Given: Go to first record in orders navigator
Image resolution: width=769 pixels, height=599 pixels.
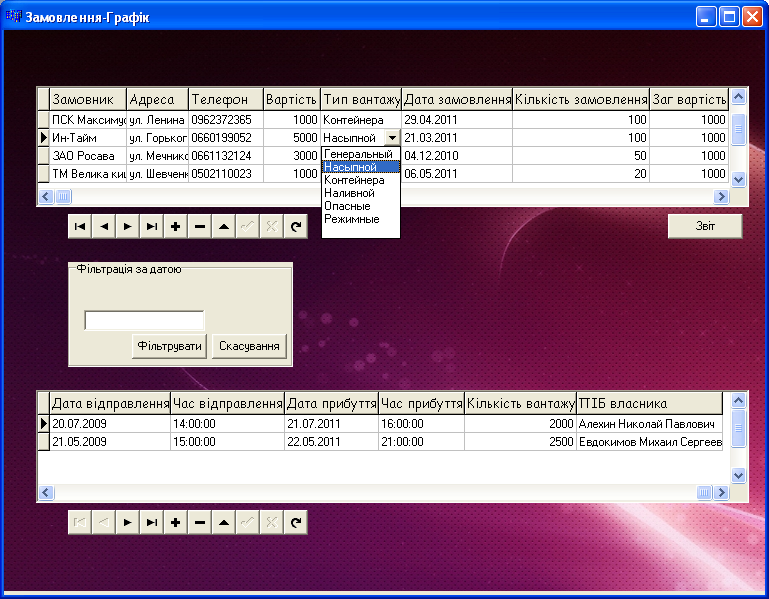Looking at the screenshot, I should click(80, 227).
